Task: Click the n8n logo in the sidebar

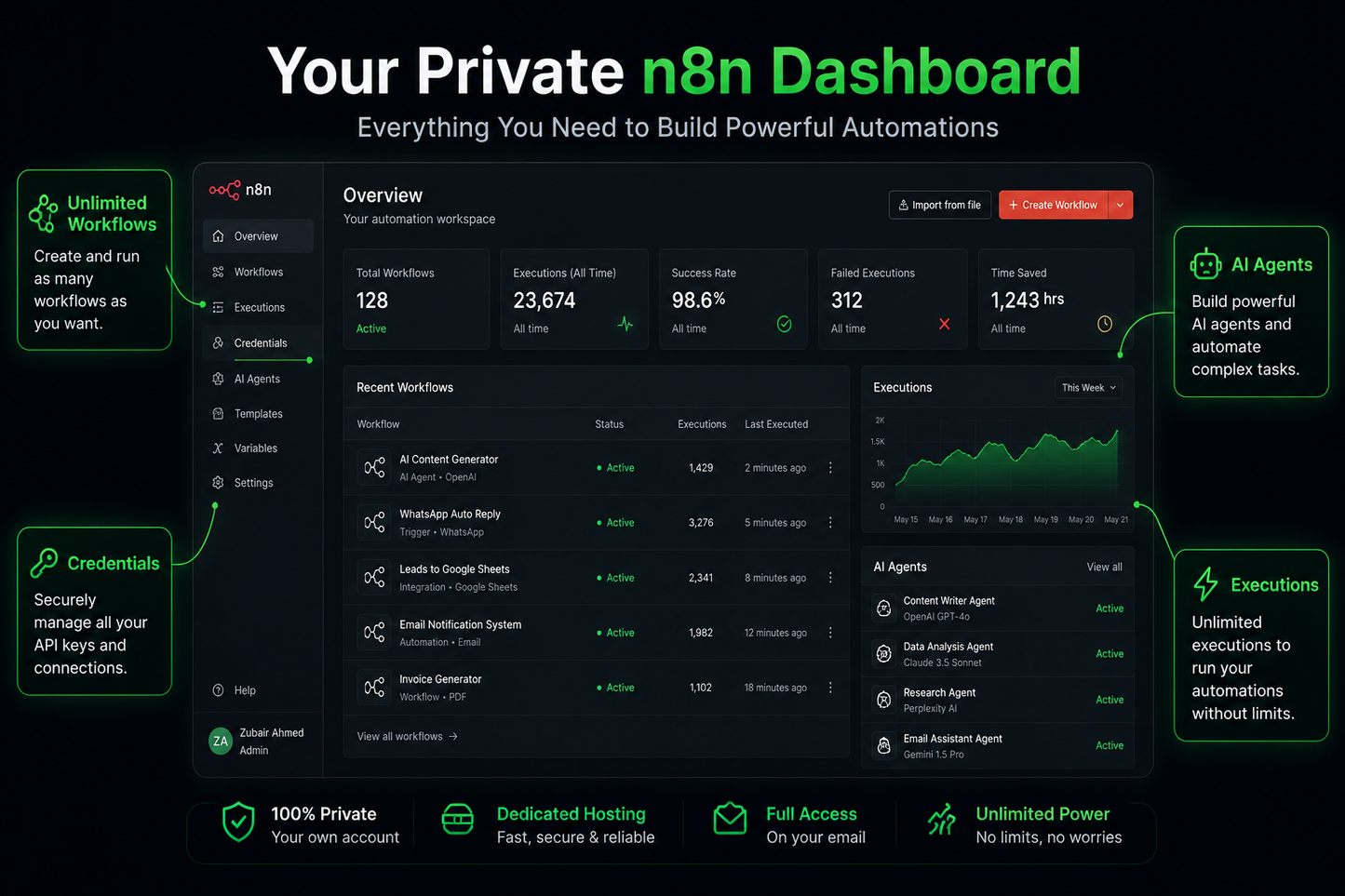Action: pyautogui.click(x=240, y=190)
